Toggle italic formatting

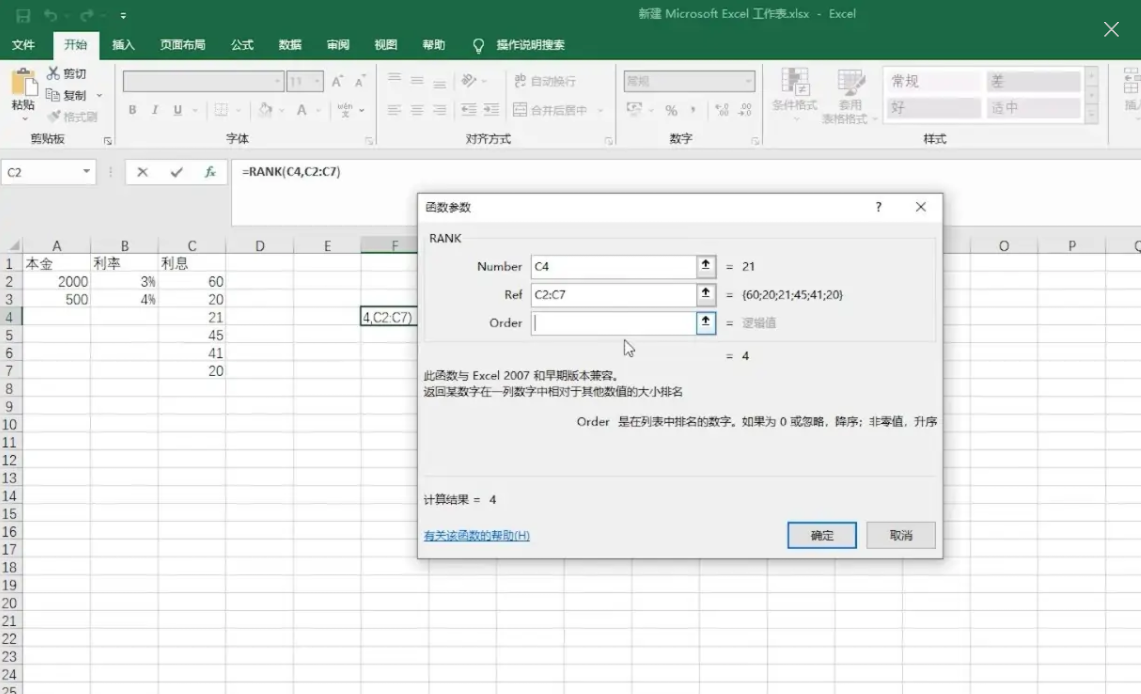155,110
